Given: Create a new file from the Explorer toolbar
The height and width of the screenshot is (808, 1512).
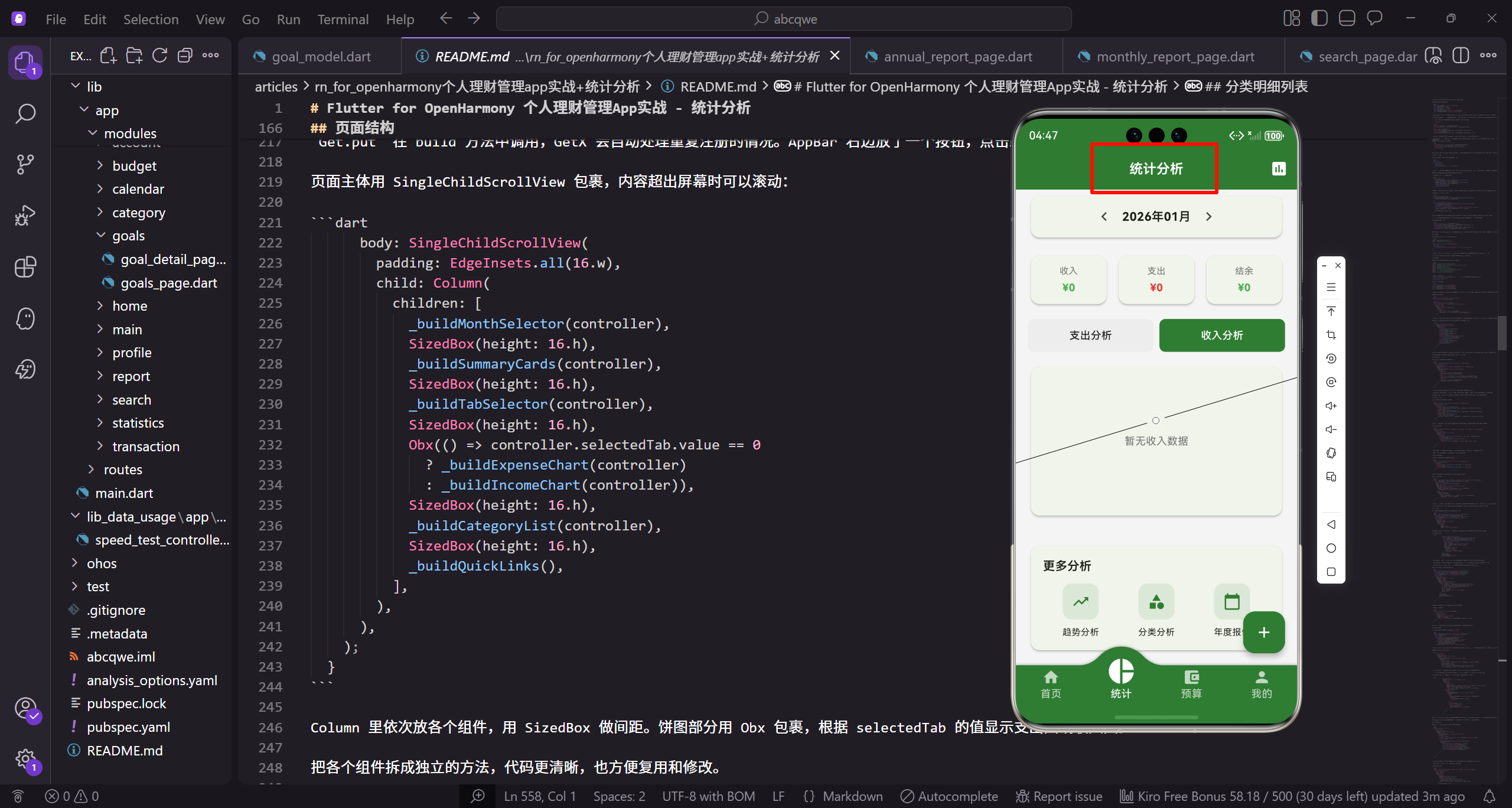Looking at the screenshot, I should pos(108,55).
